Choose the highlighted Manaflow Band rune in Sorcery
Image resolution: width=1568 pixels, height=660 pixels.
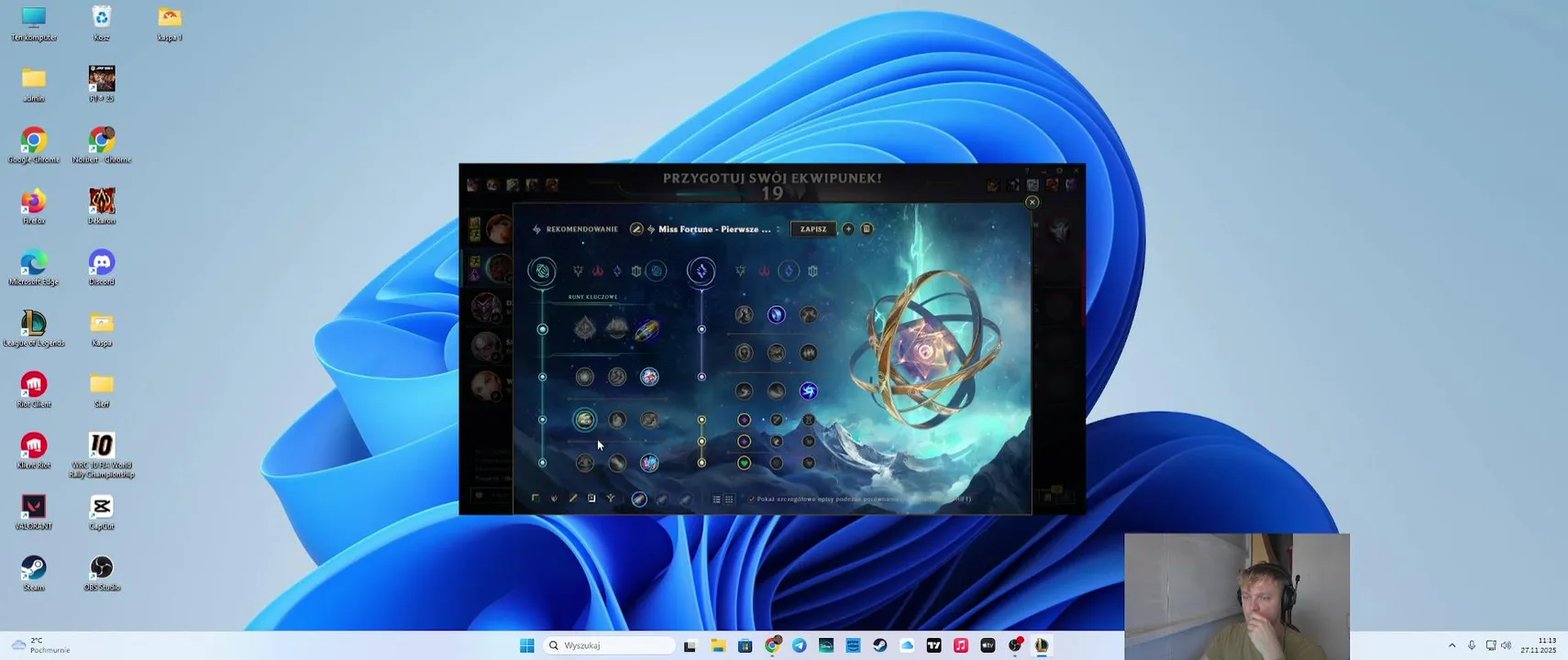click(777, 314)
